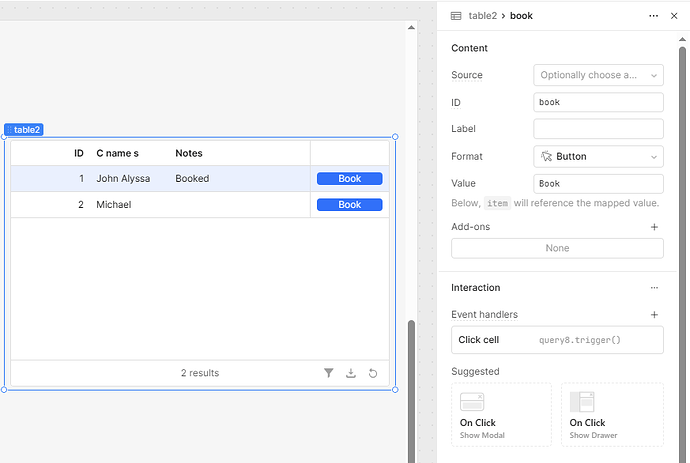Open the Source dropdown
The image size is (690, 463).
coord(598,75)
